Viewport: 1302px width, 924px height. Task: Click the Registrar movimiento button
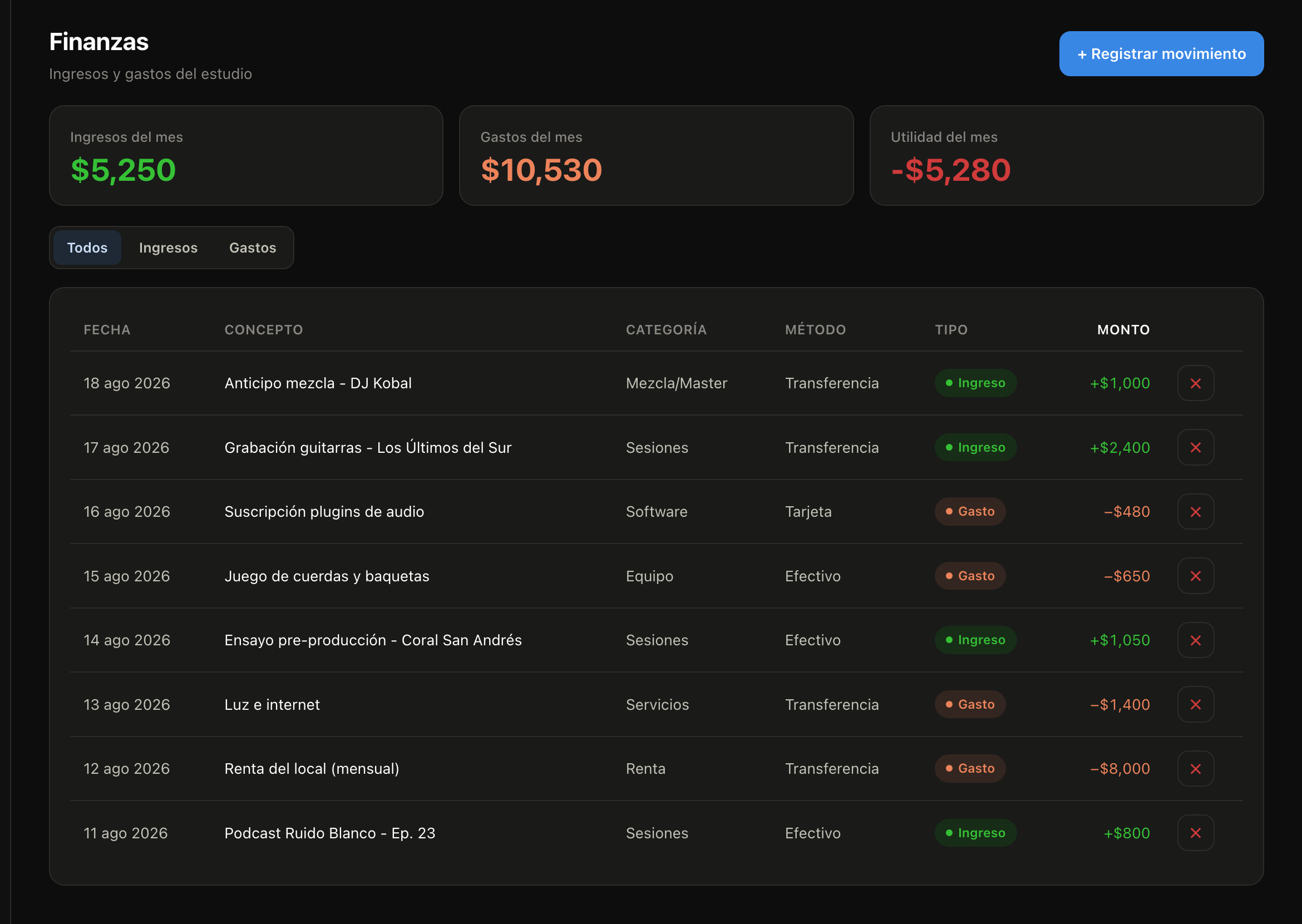[1161, 53]
